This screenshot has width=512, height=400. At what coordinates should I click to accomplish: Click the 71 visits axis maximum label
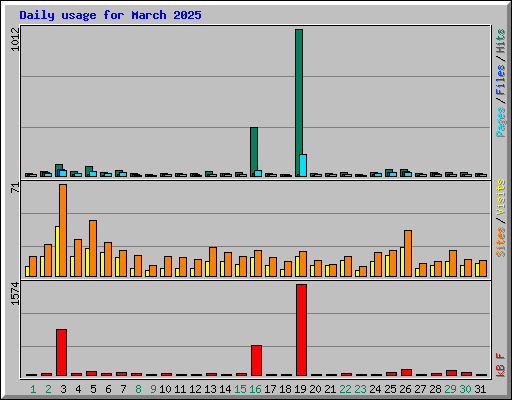pos(15,188)
